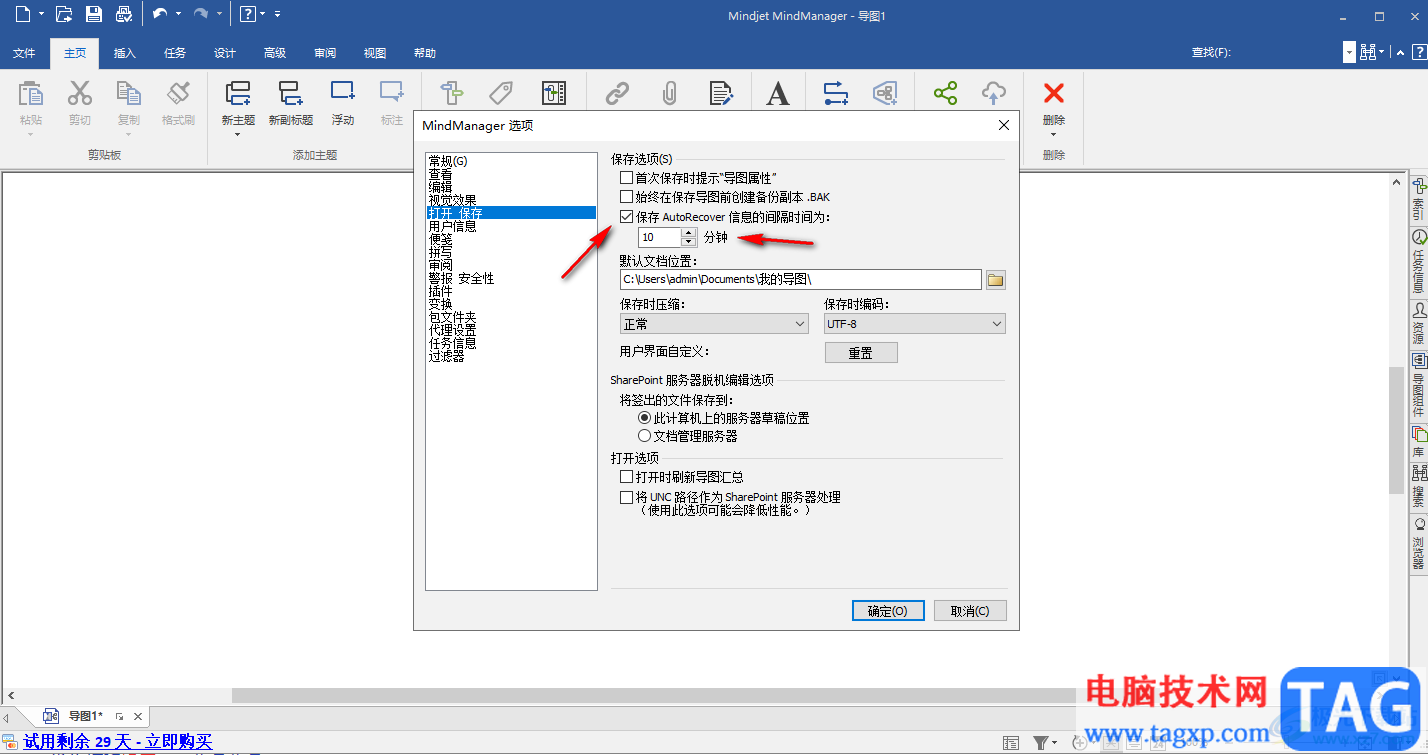Switch to the 任务 (Task) ribbon tab
This screenshot has height=755, width=1428.
tap(175, 53)
